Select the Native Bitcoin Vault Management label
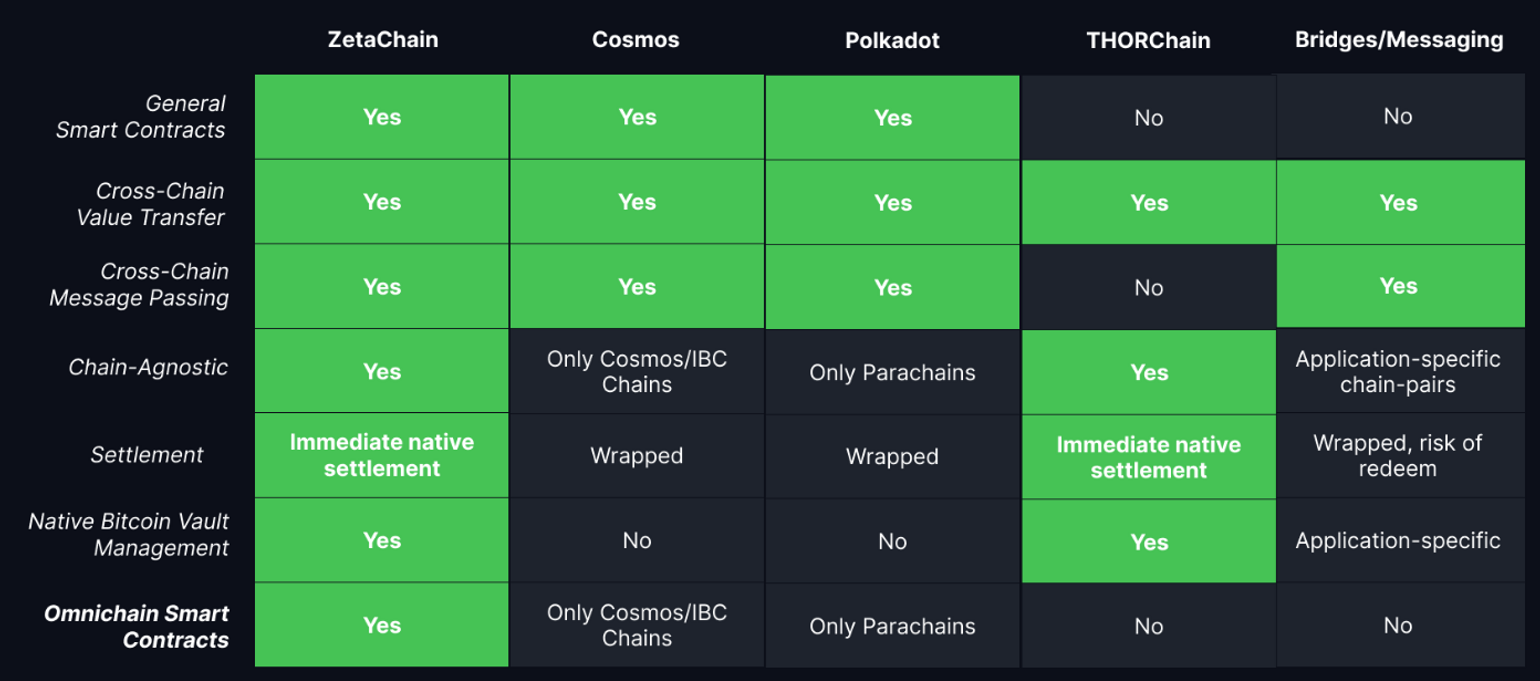Screen dimensions: 1540x681 coord(129,535)
